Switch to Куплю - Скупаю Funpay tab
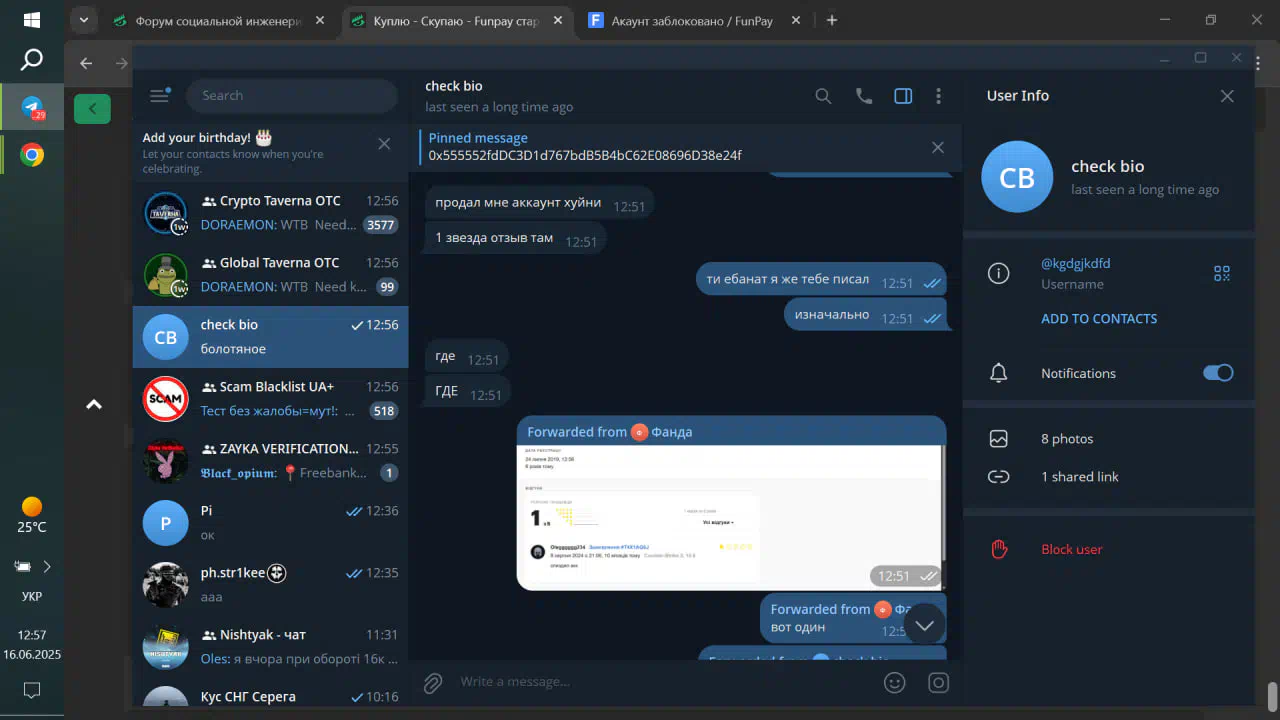The height and width of the screenshot is (720, 1280). [x=458, y=20]
